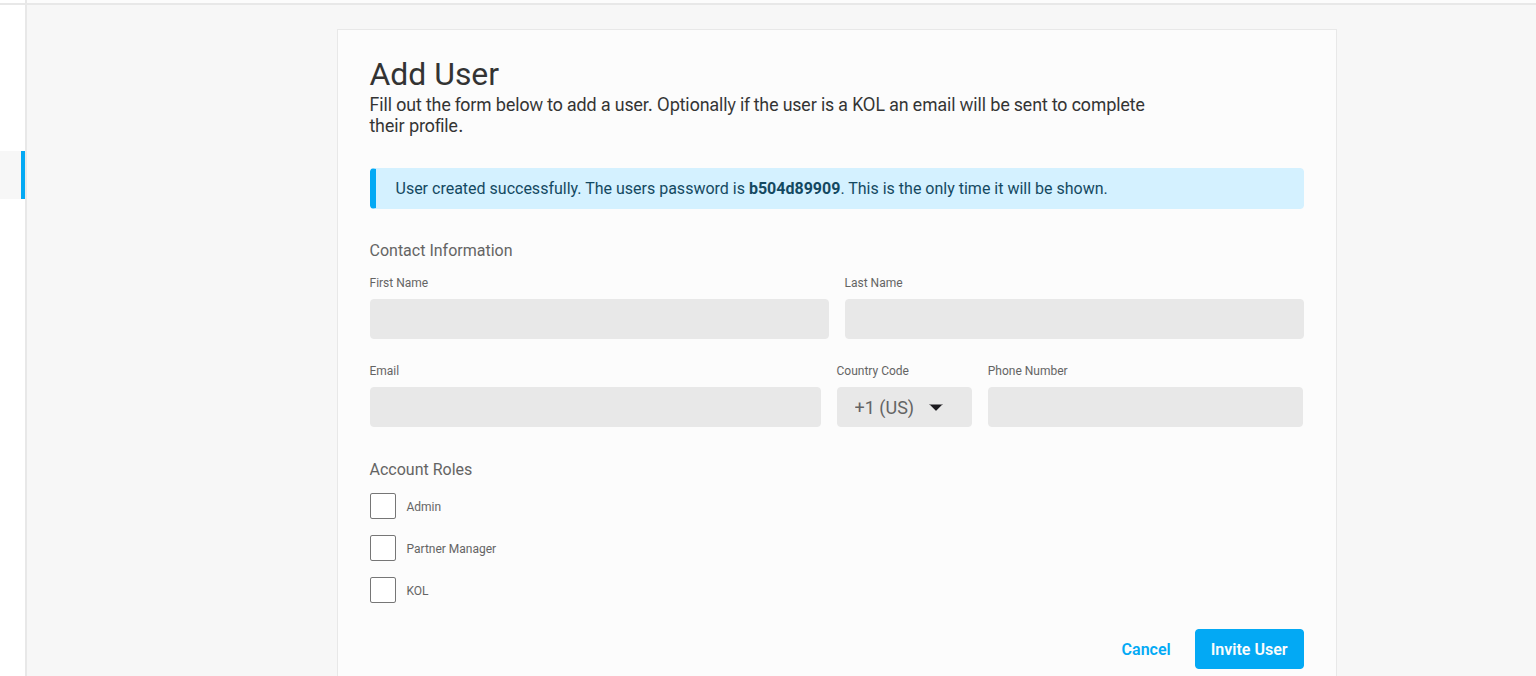The height and width of the screenshot is (676, 1536).
Task: Click the user created success banner
Action: coord(1200,188)
